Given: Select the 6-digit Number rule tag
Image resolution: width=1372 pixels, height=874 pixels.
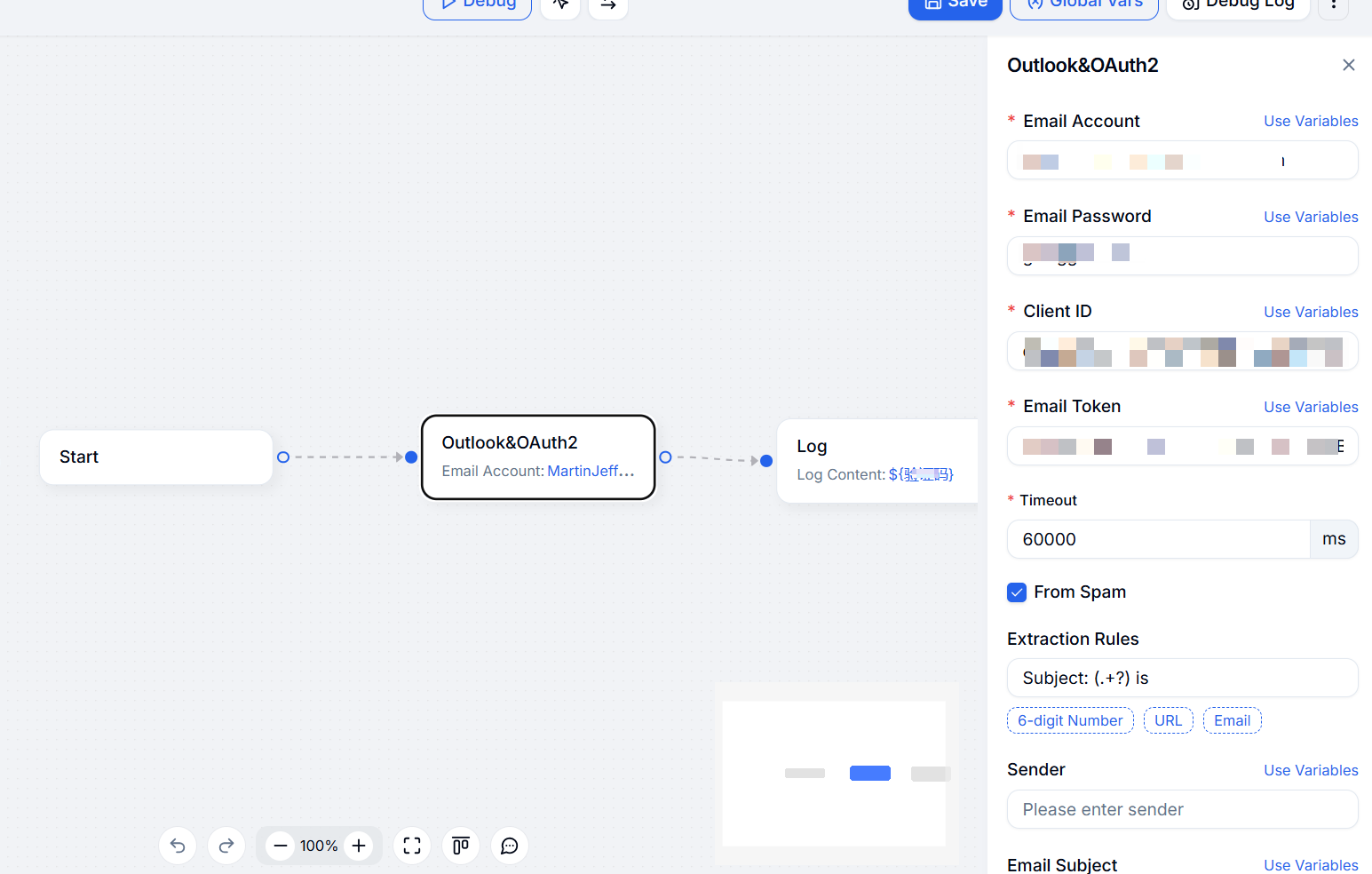Looking at the screenshot, I should coord(1070,720).
